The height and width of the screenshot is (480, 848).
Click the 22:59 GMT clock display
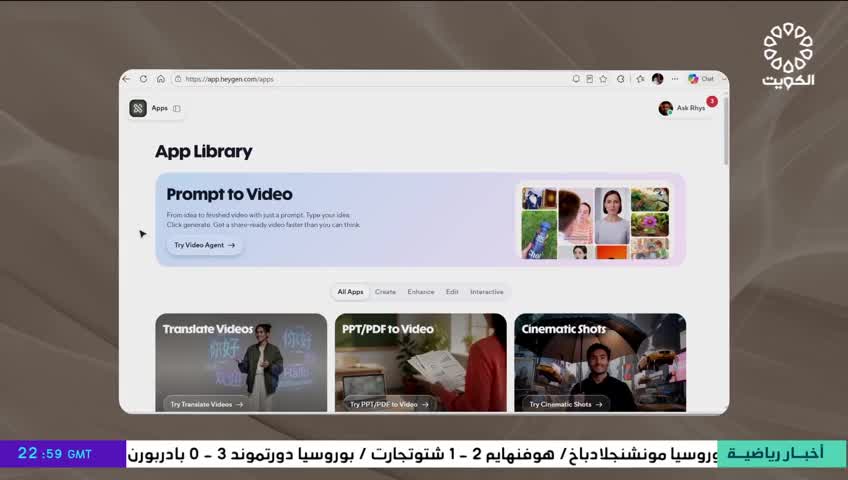(x=55, y=454)
